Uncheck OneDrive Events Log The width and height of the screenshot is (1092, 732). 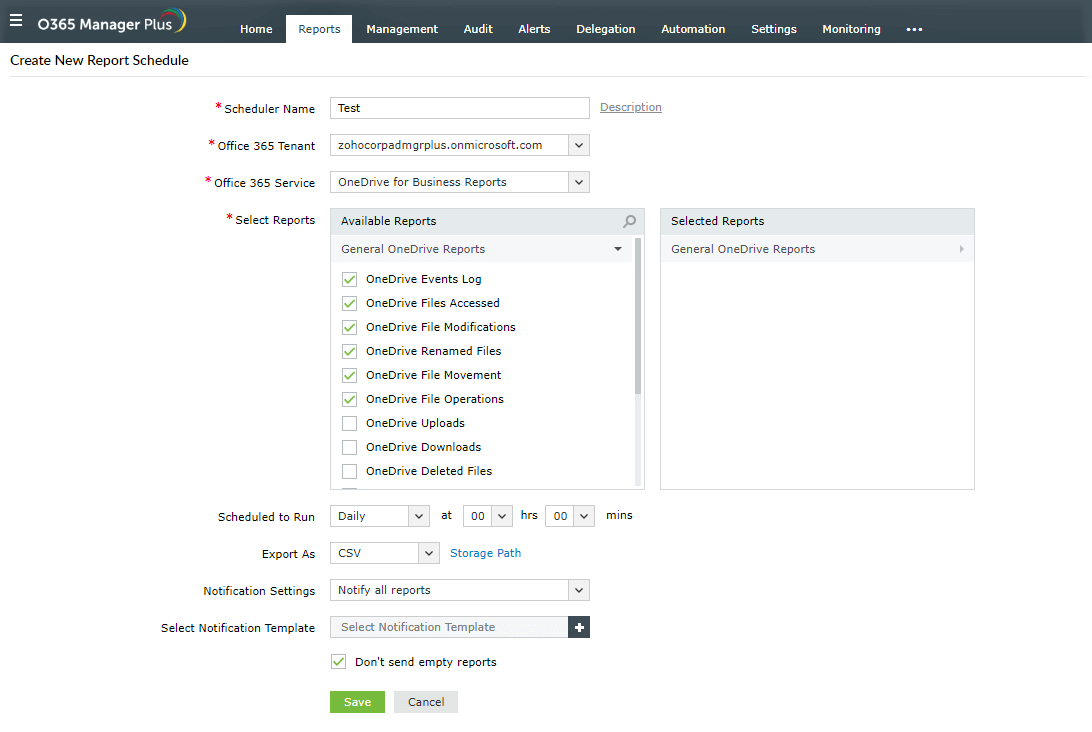pyautogui.click(x=350, y=279)
